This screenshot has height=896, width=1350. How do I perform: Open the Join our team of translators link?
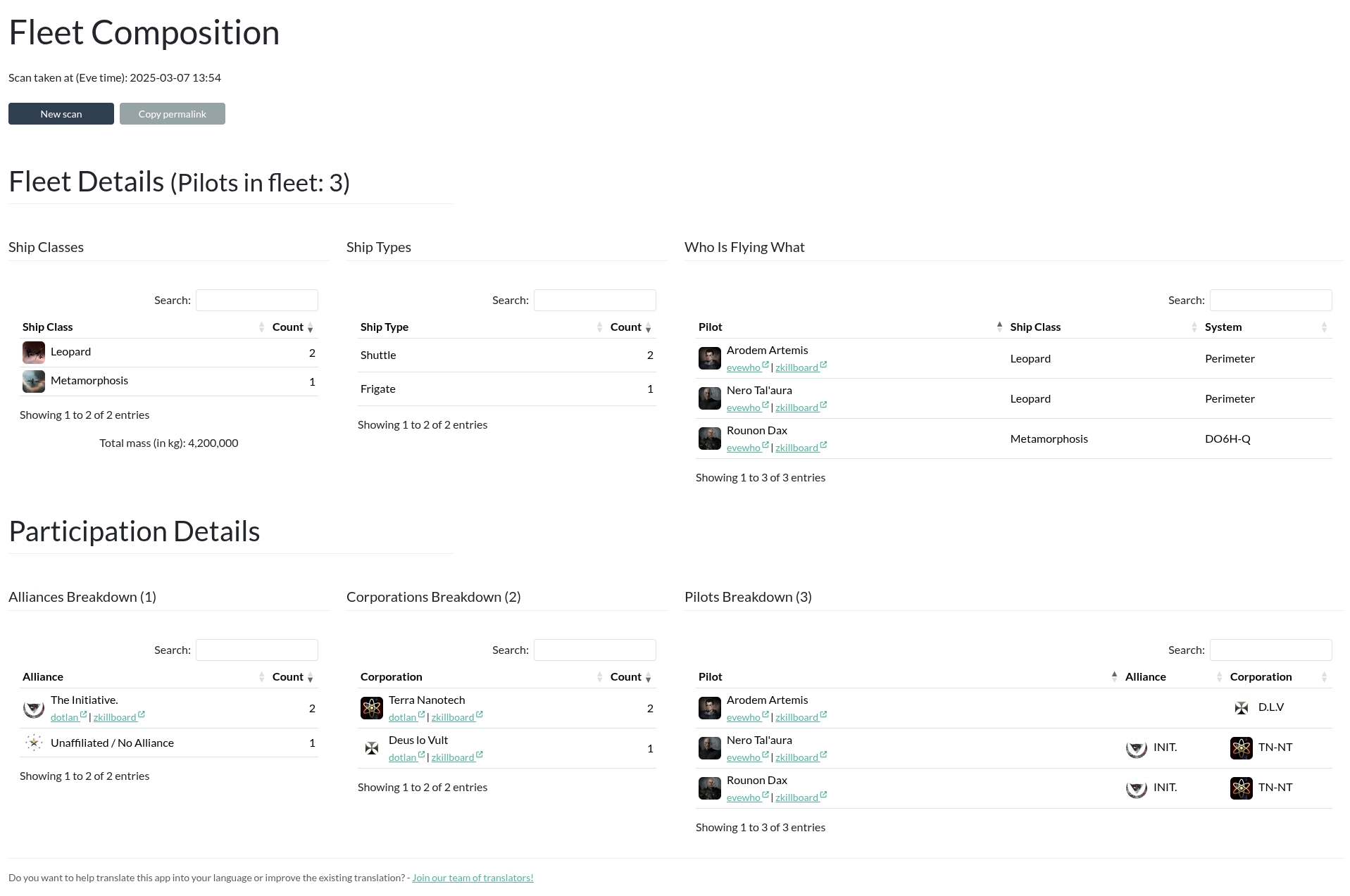(x=473, y=878)
